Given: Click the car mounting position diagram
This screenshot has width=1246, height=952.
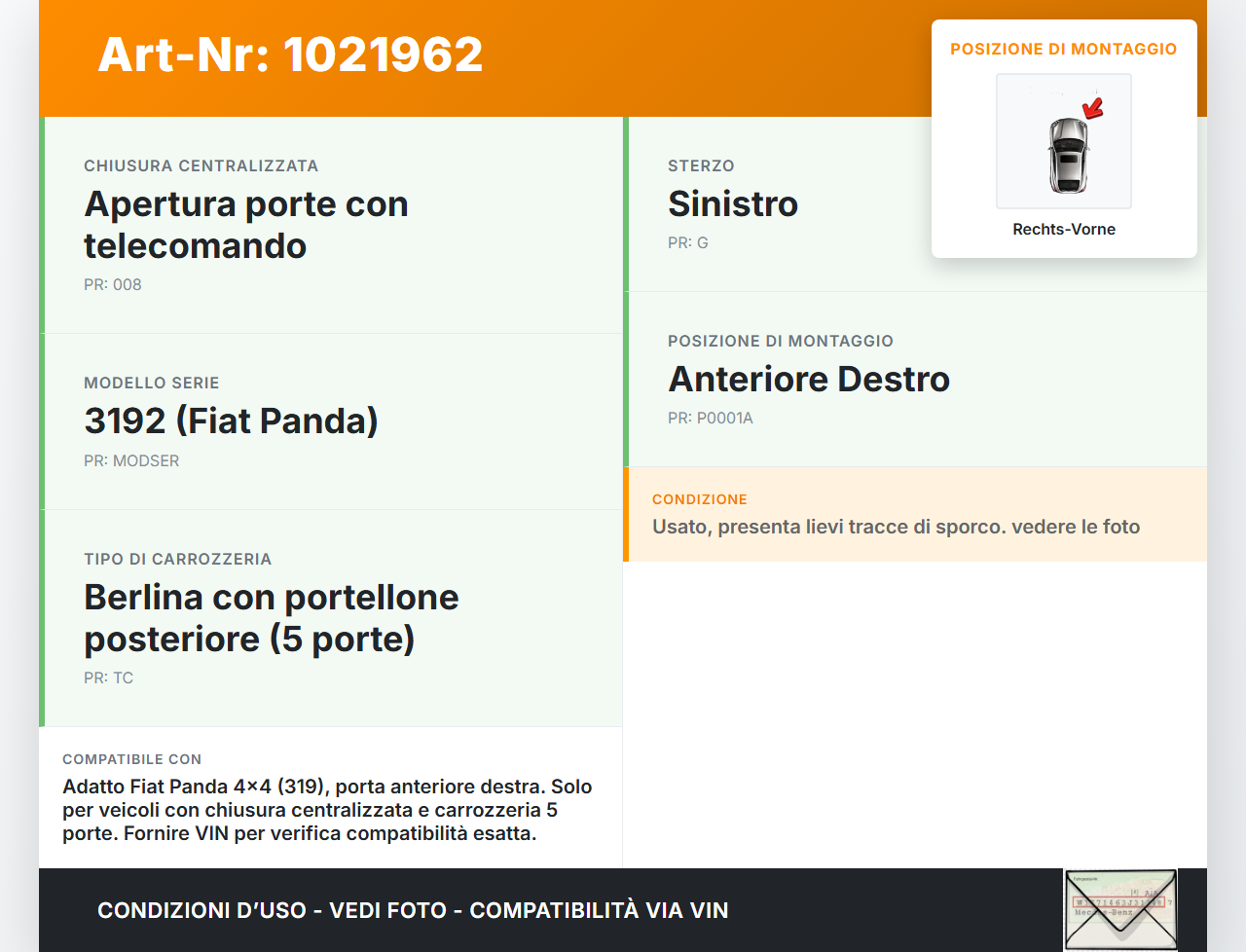Looking at the screenshot, I should tap(1063, 141).
